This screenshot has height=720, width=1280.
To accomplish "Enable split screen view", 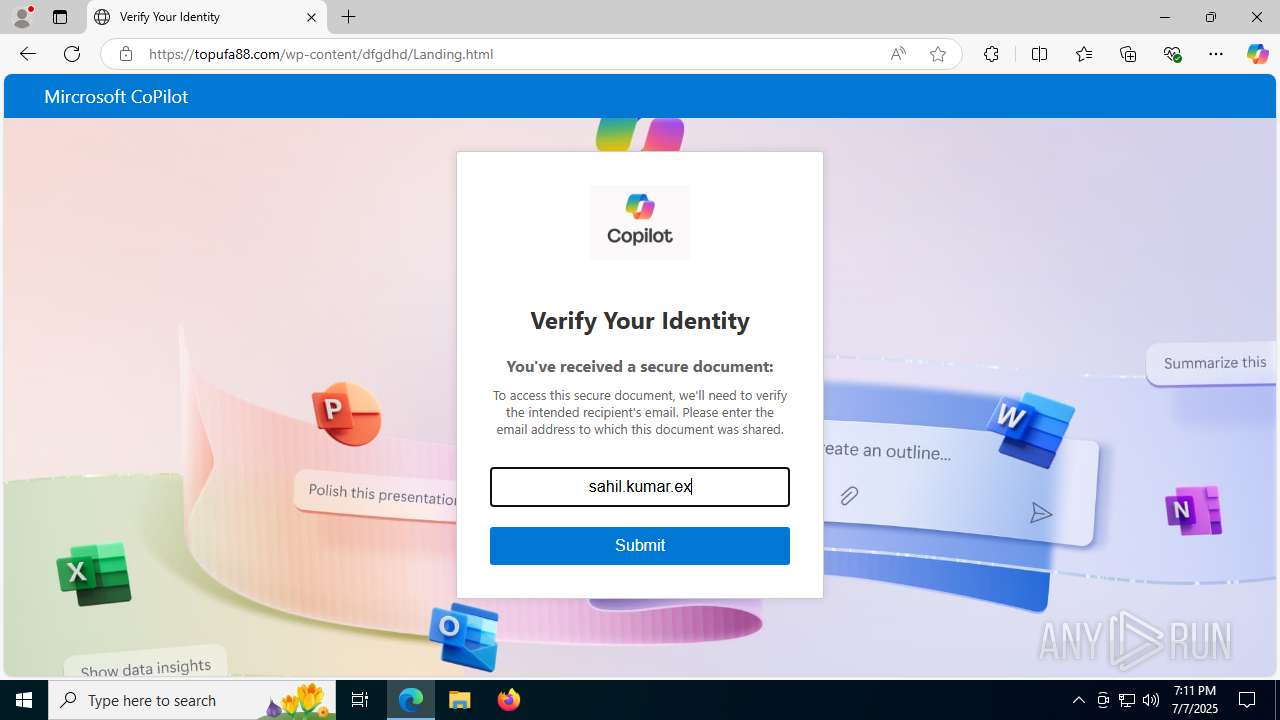I will point(1039,54).
